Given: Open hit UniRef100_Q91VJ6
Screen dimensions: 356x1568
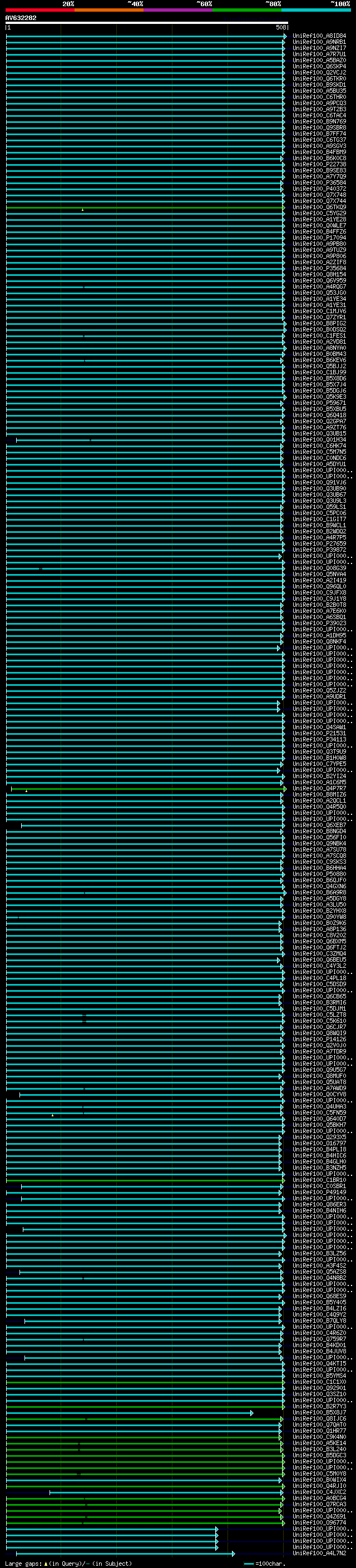Looking at the screenshot, I should pos(319,483).
